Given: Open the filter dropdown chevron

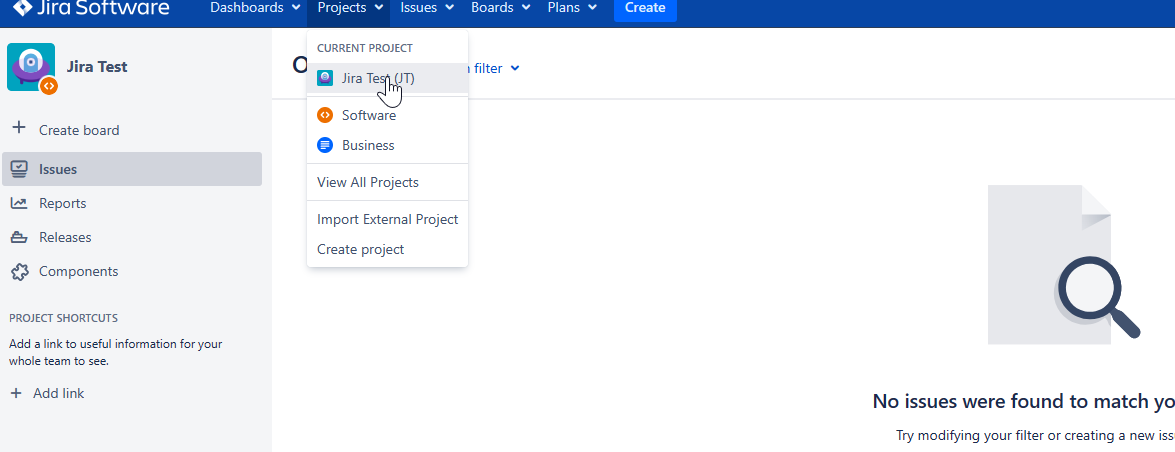Looking at the screenshot, I should pos(515,68).
